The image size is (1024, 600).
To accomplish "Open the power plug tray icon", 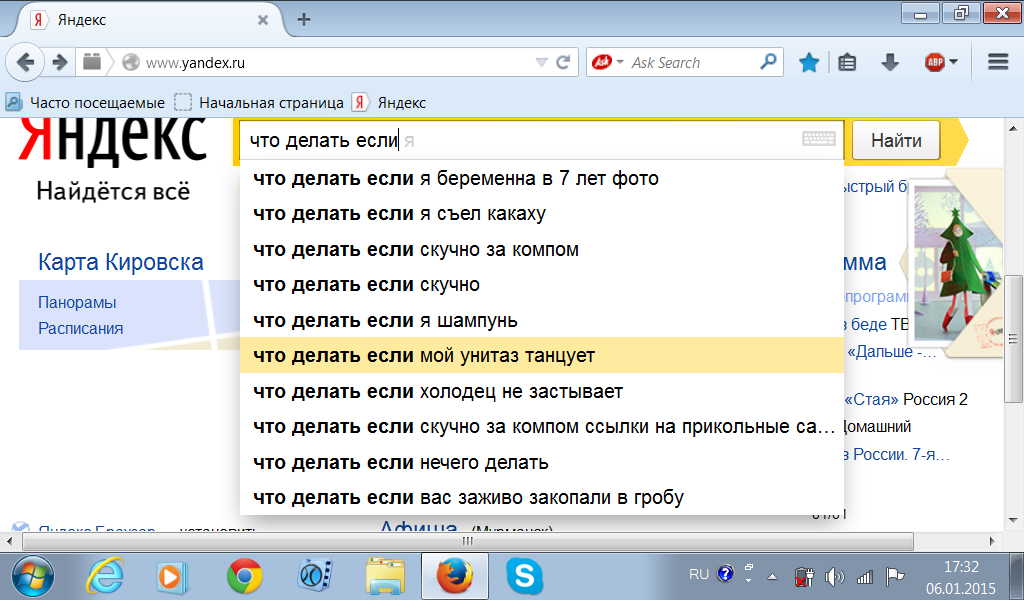I will coord(804,577).
